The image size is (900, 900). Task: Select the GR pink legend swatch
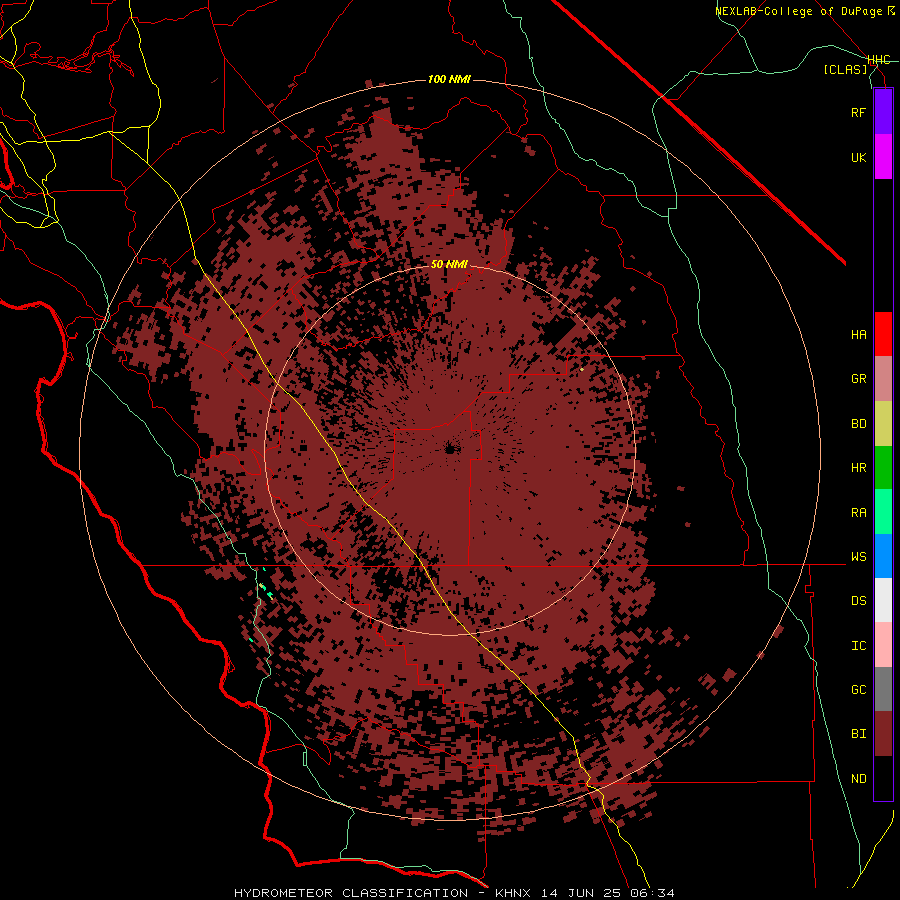click(883, 379)
